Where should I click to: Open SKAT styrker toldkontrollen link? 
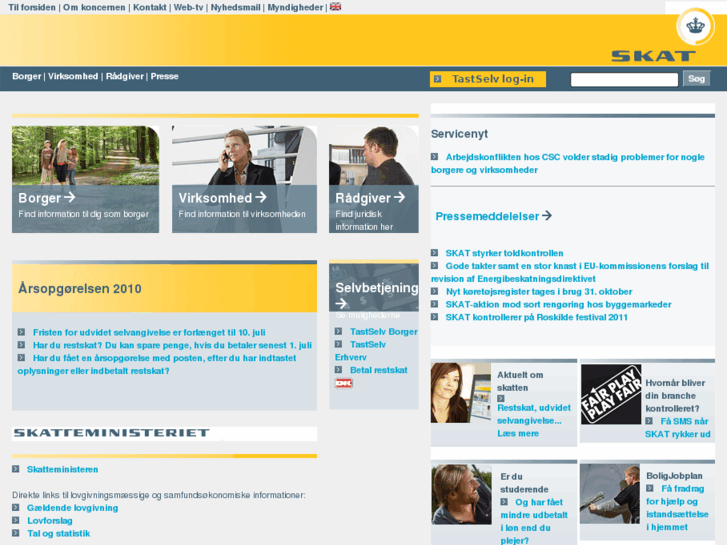point(504,253)
